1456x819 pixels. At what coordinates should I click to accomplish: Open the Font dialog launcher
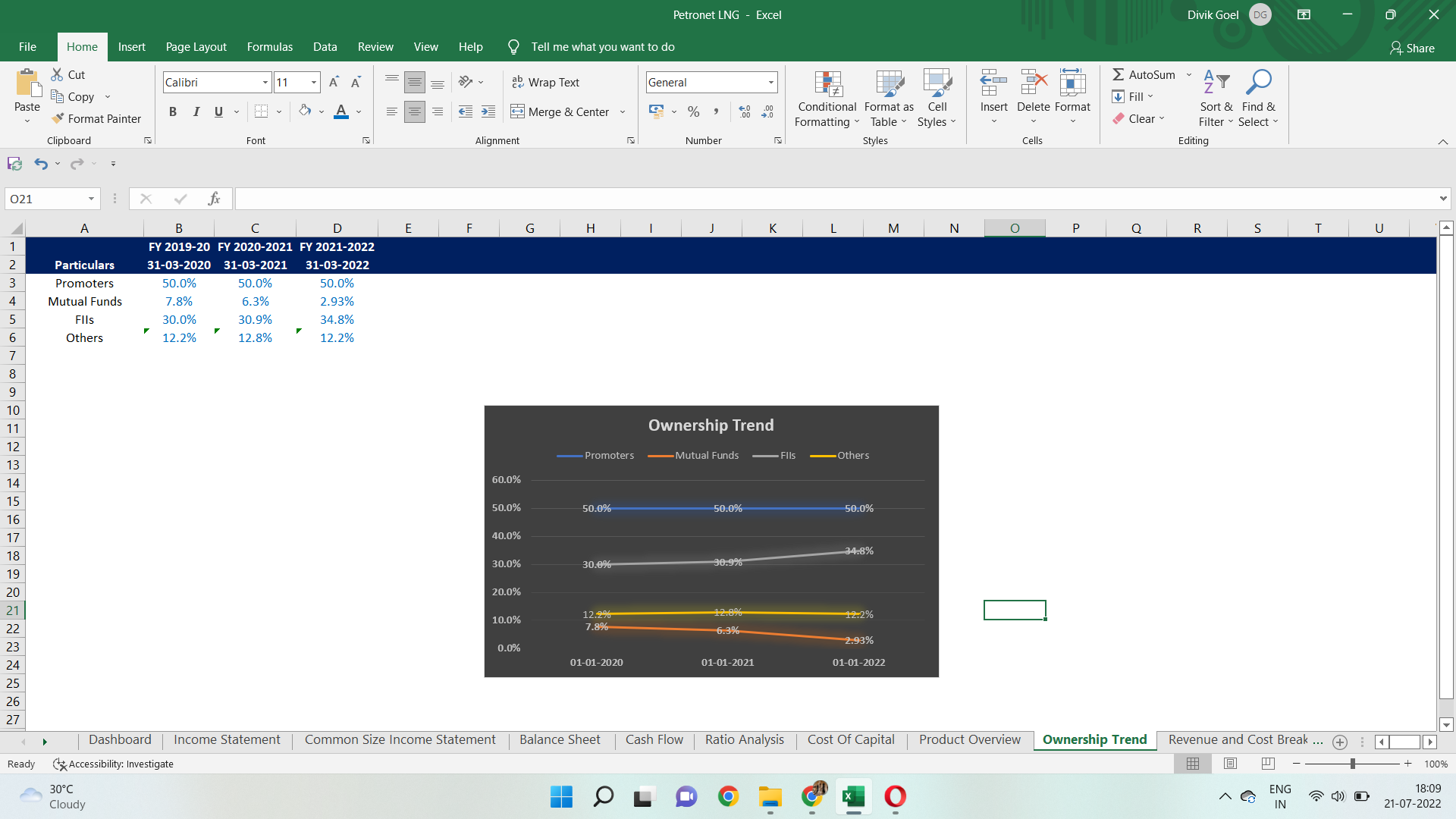[x=366, y=140]
